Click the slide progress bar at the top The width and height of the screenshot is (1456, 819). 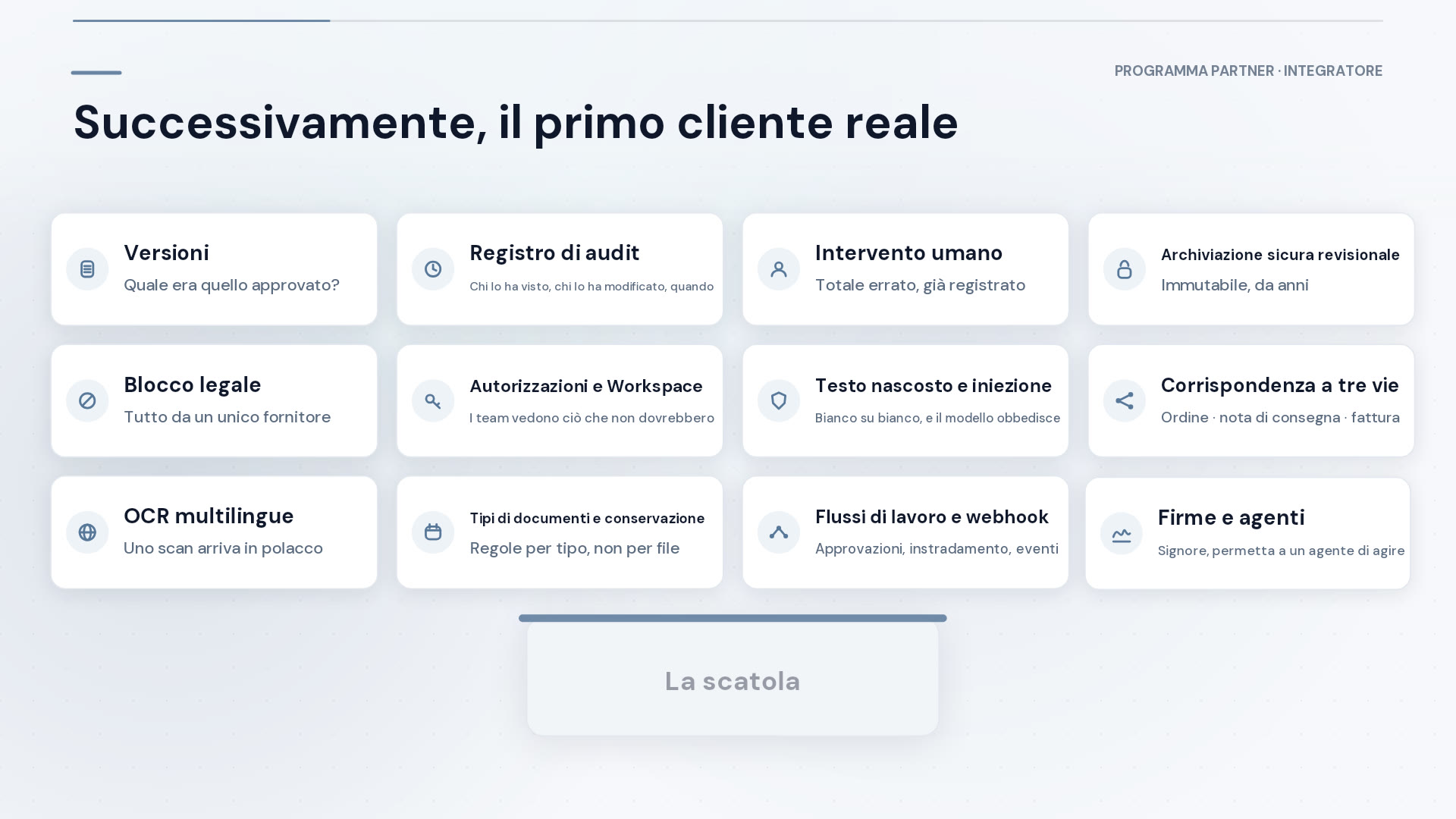[x=728, y=20]
